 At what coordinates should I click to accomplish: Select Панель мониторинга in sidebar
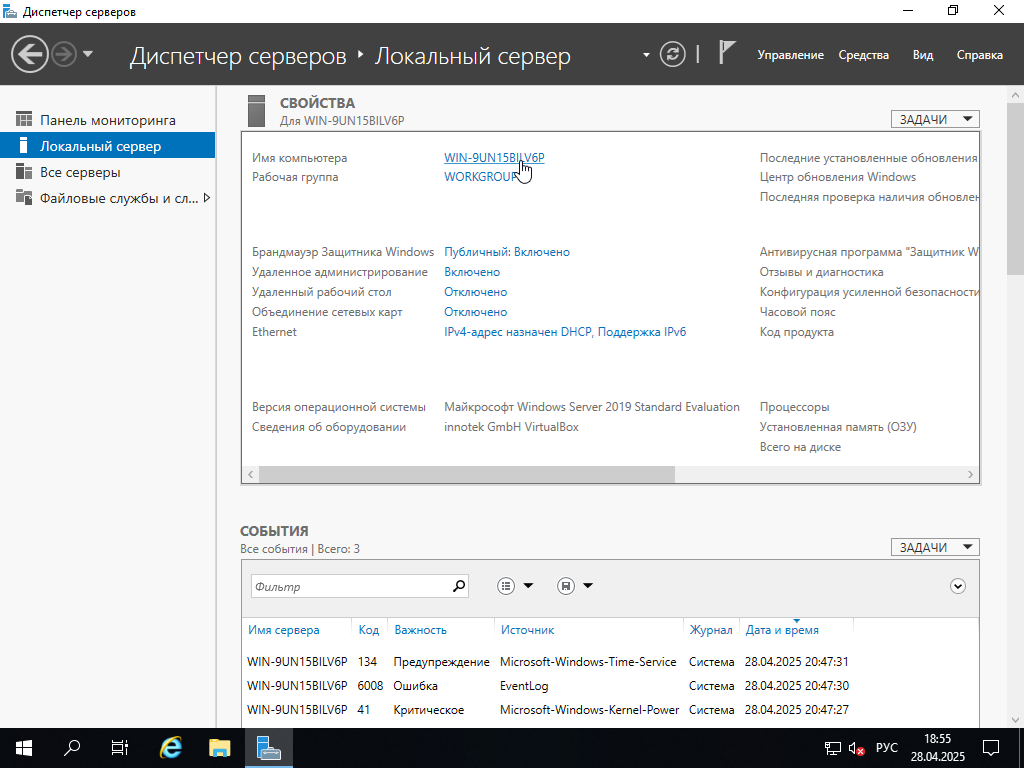coord(108,120)
